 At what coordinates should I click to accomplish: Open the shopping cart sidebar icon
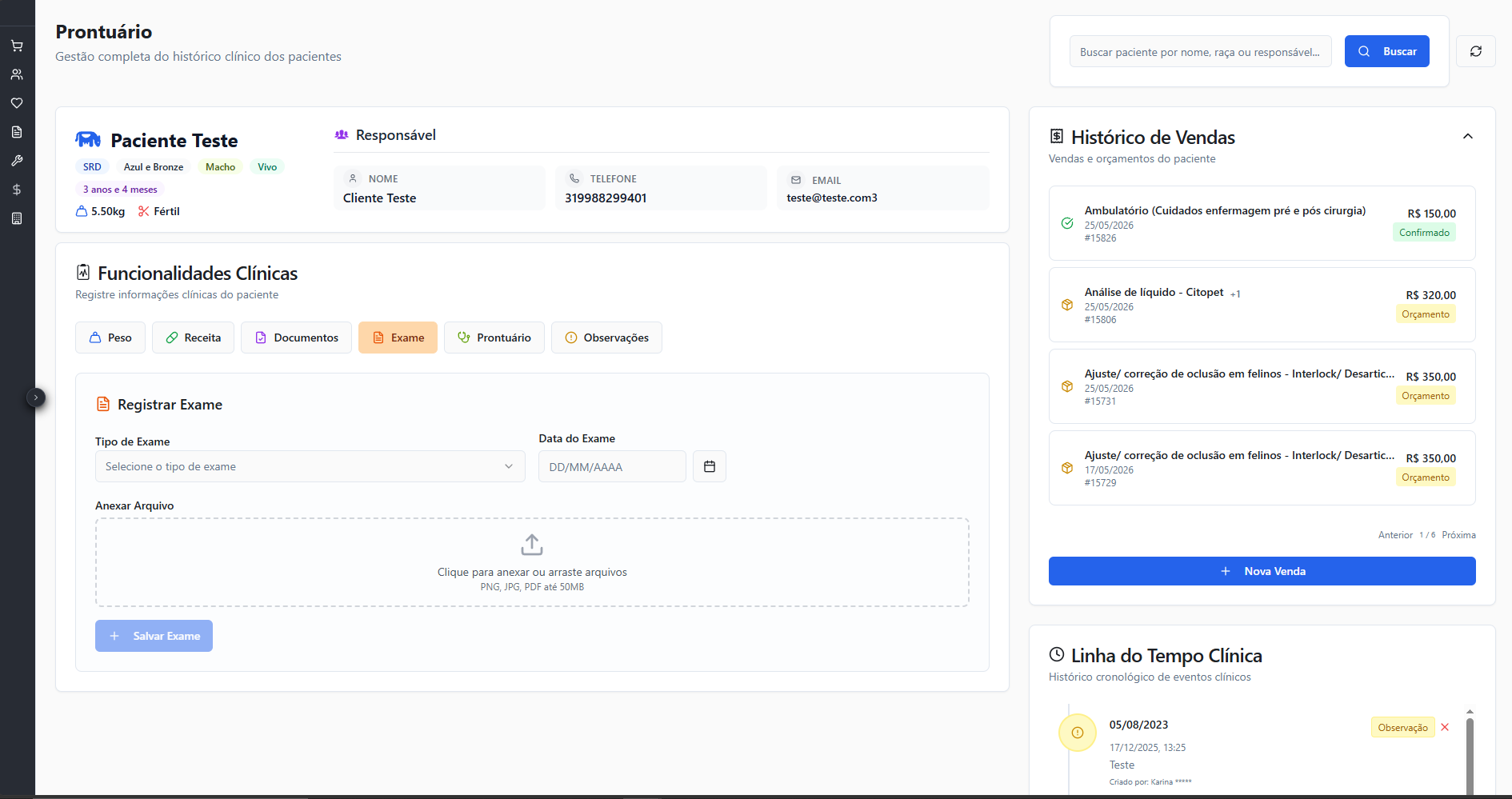click(17, 46)
